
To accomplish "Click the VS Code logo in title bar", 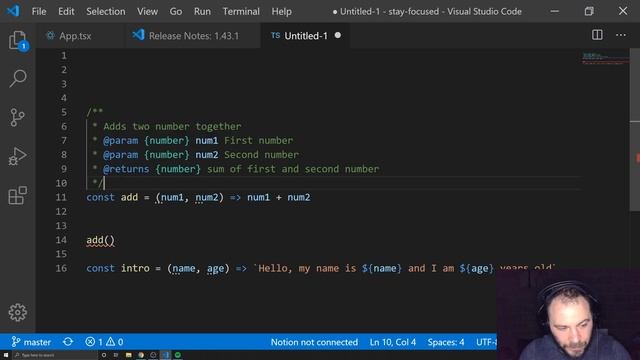I will pos(13,11).
